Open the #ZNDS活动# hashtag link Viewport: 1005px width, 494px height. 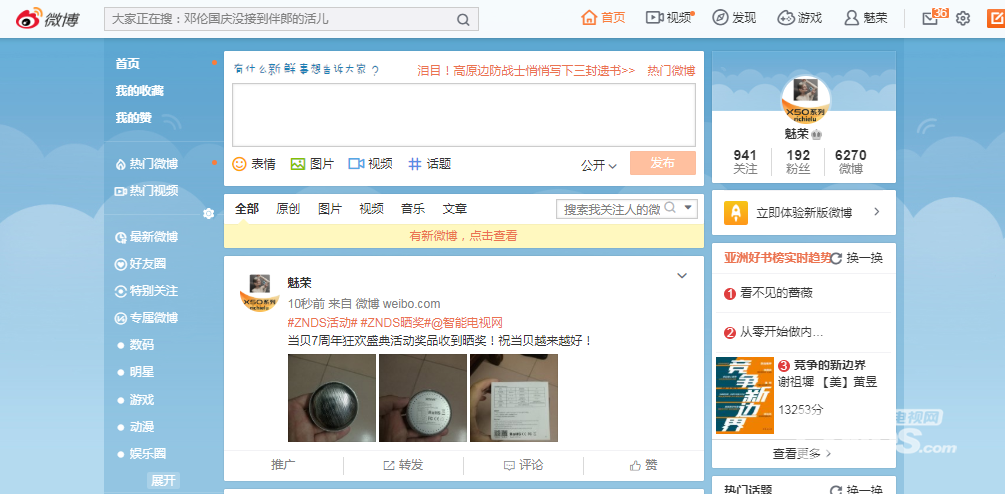(322, 322)
